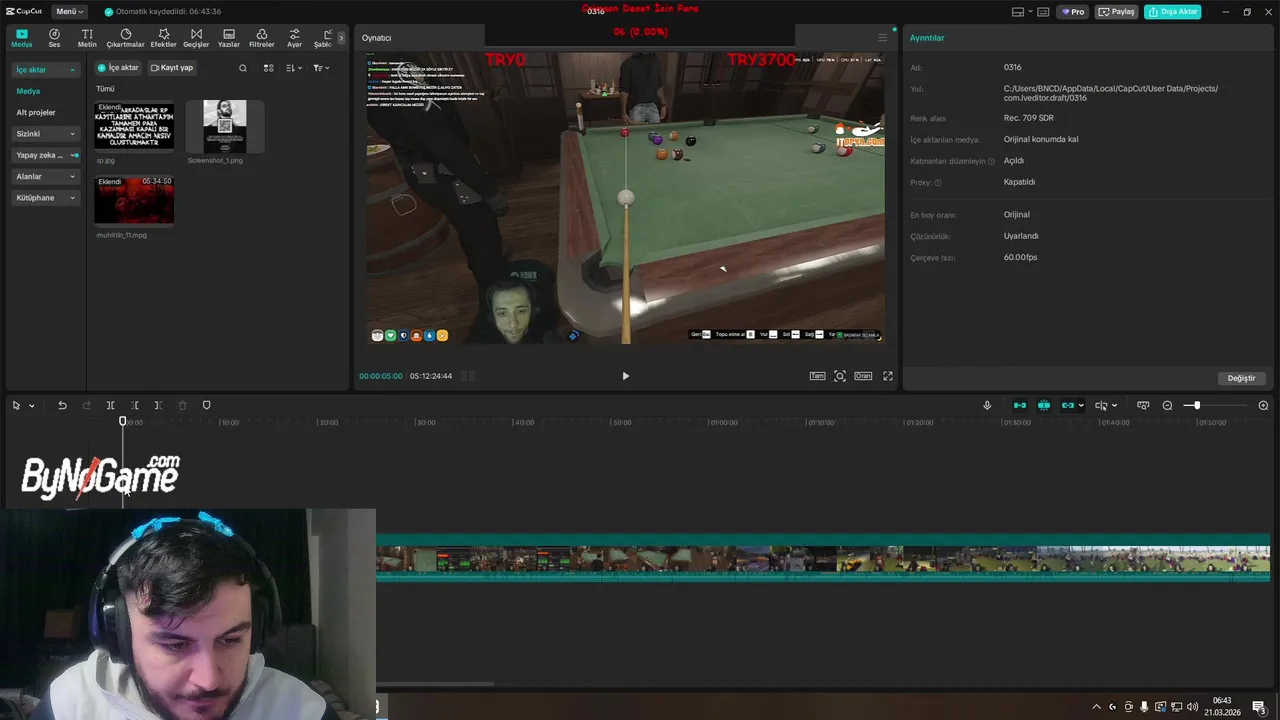The height and width of the screenshot is (720, 1280).
Task: Click the Kayıt yap record button
Action: point(172,68)
